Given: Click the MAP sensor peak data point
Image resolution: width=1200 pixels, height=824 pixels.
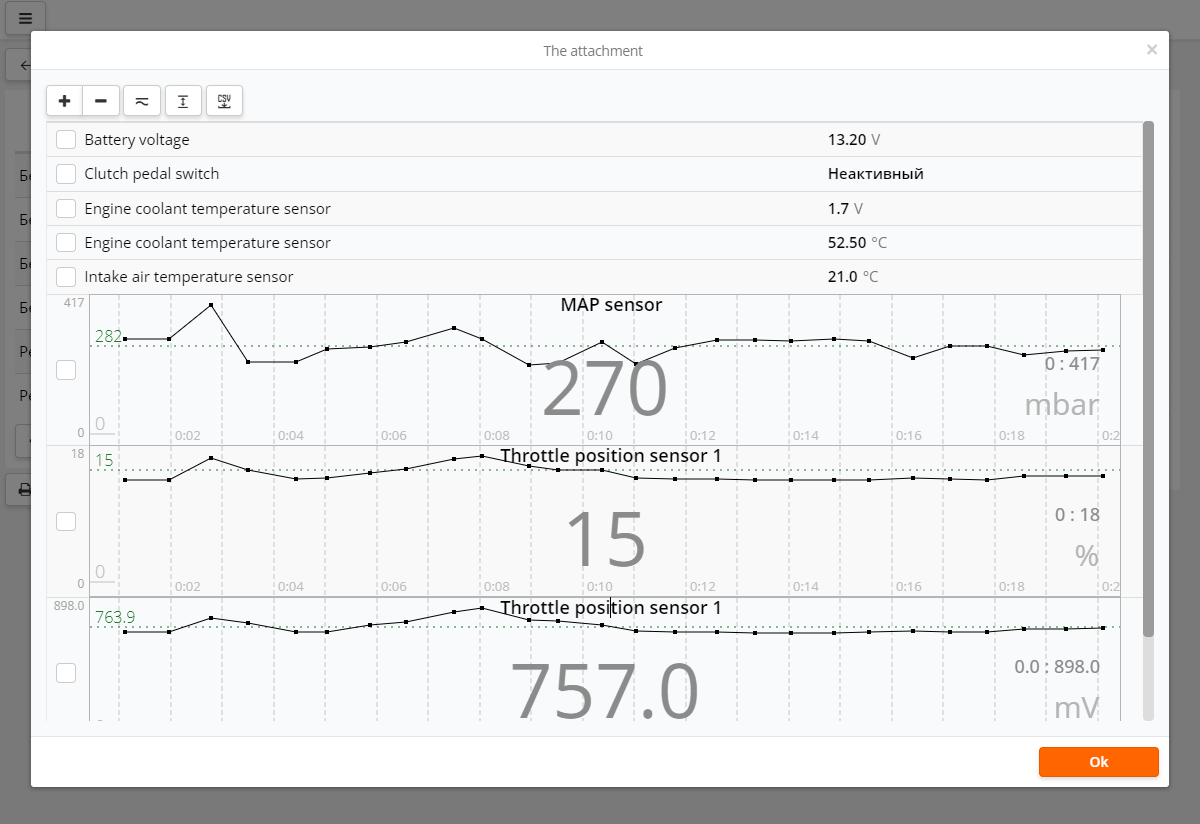Looking at the screenshot, I should 211,305.
